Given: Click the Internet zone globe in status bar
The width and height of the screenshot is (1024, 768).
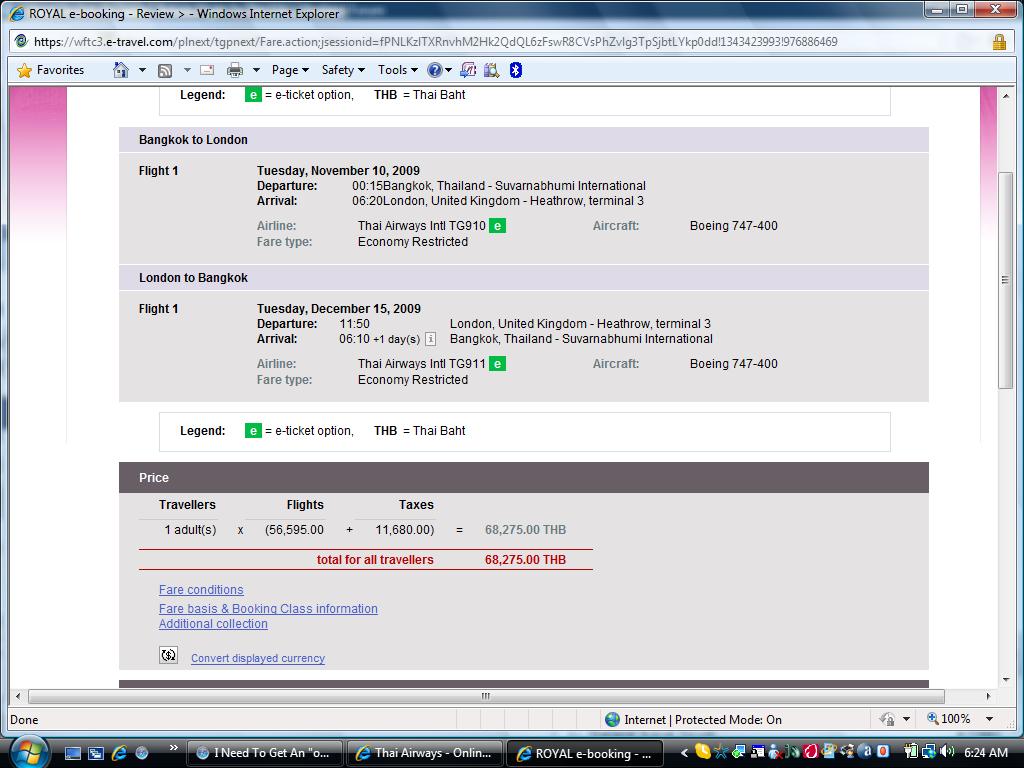Looking at the screenshot, I should click(613, 720).
